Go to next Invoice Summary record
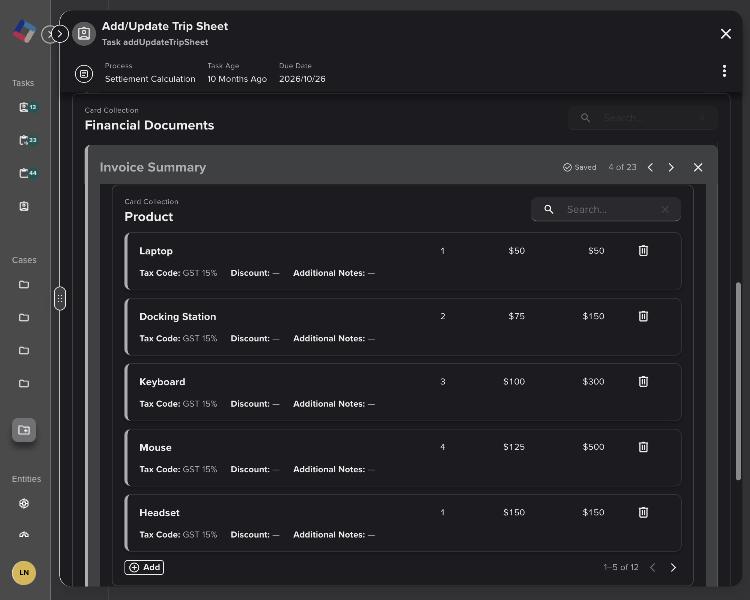The width and height of the screenshot is (750, 600). [671, 167]
